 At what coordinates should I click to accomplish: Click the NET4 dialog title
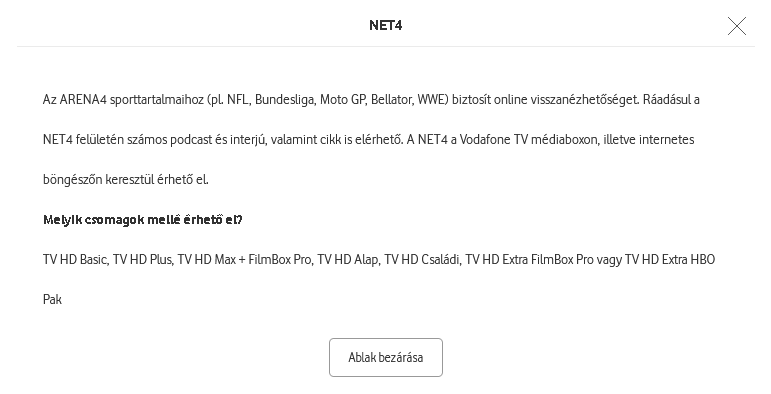(386, 26)
